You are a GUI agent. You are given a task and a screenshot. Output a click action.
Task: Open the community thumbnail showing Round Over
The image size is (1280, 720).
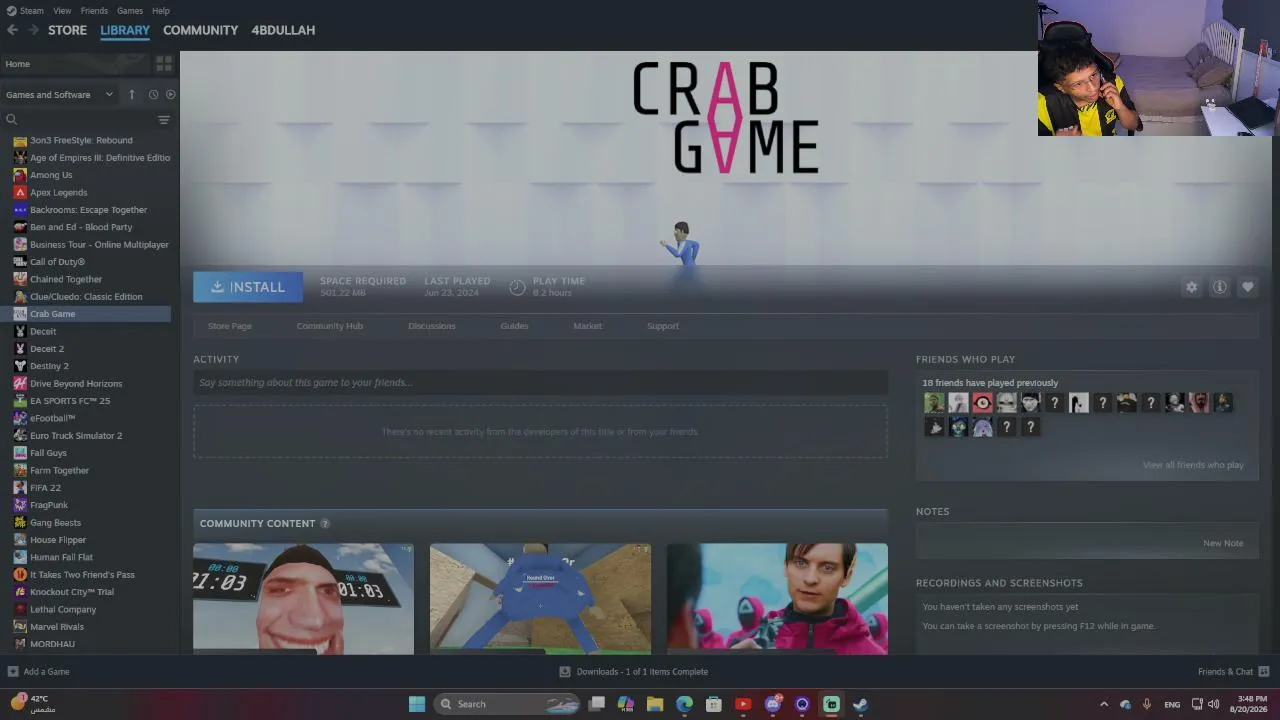(x=540, y=599)
